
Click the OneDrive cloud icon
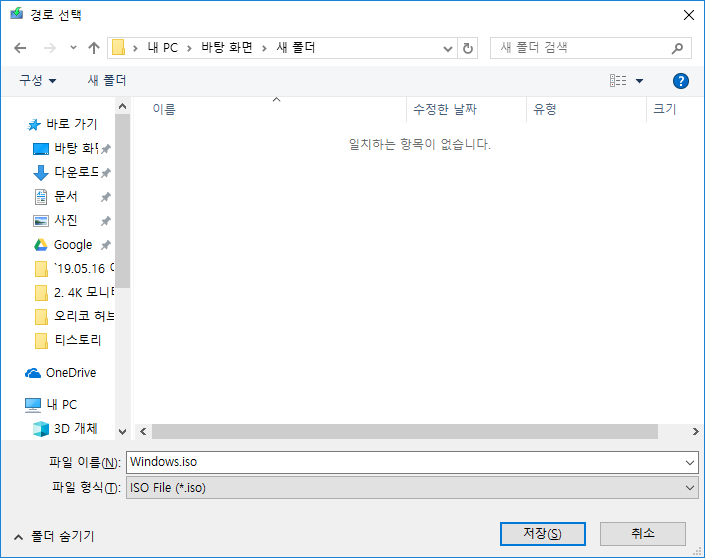(33, 373)
